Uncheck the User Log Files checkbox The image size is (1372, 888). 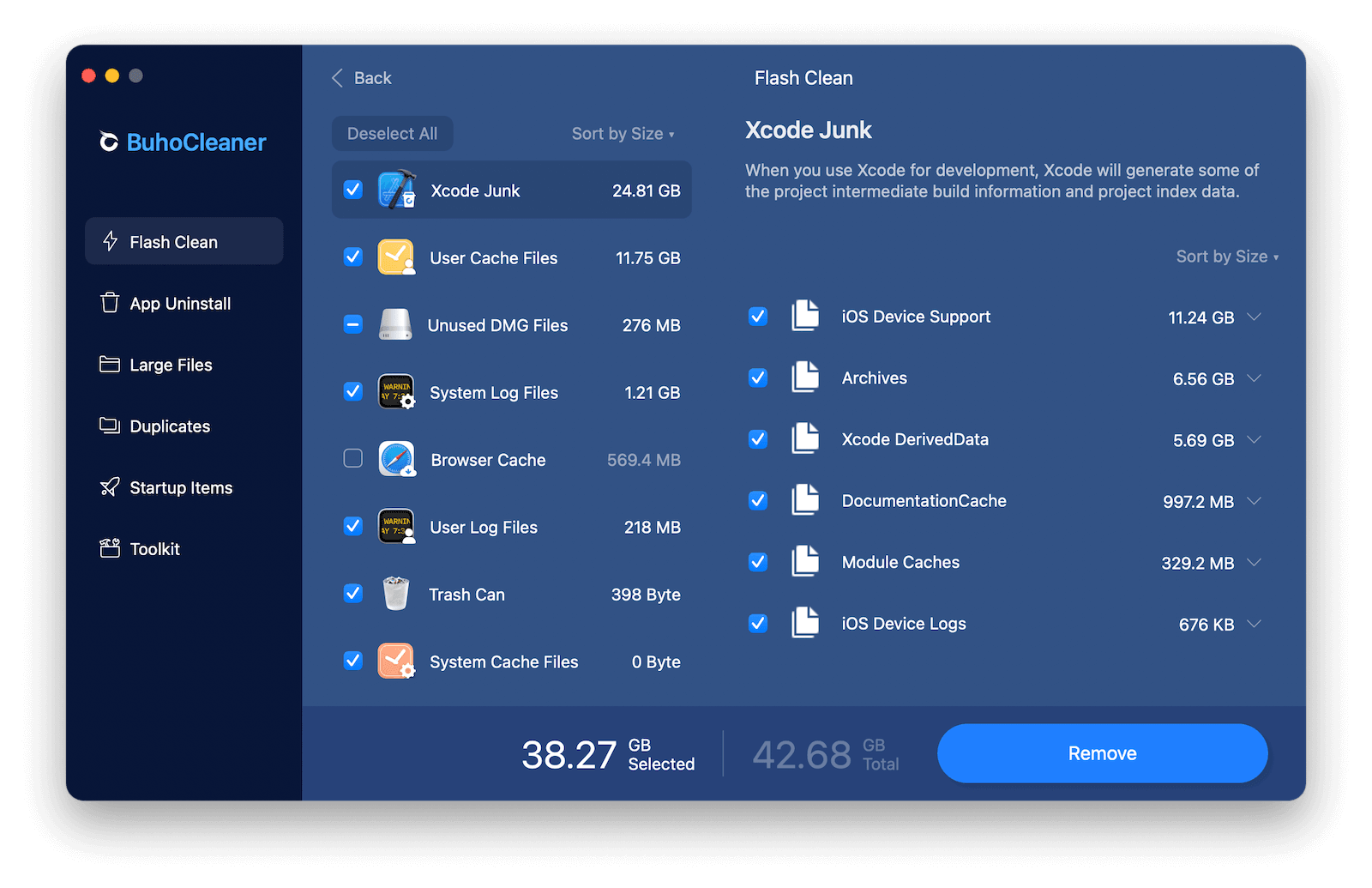[x=353, y=526]
